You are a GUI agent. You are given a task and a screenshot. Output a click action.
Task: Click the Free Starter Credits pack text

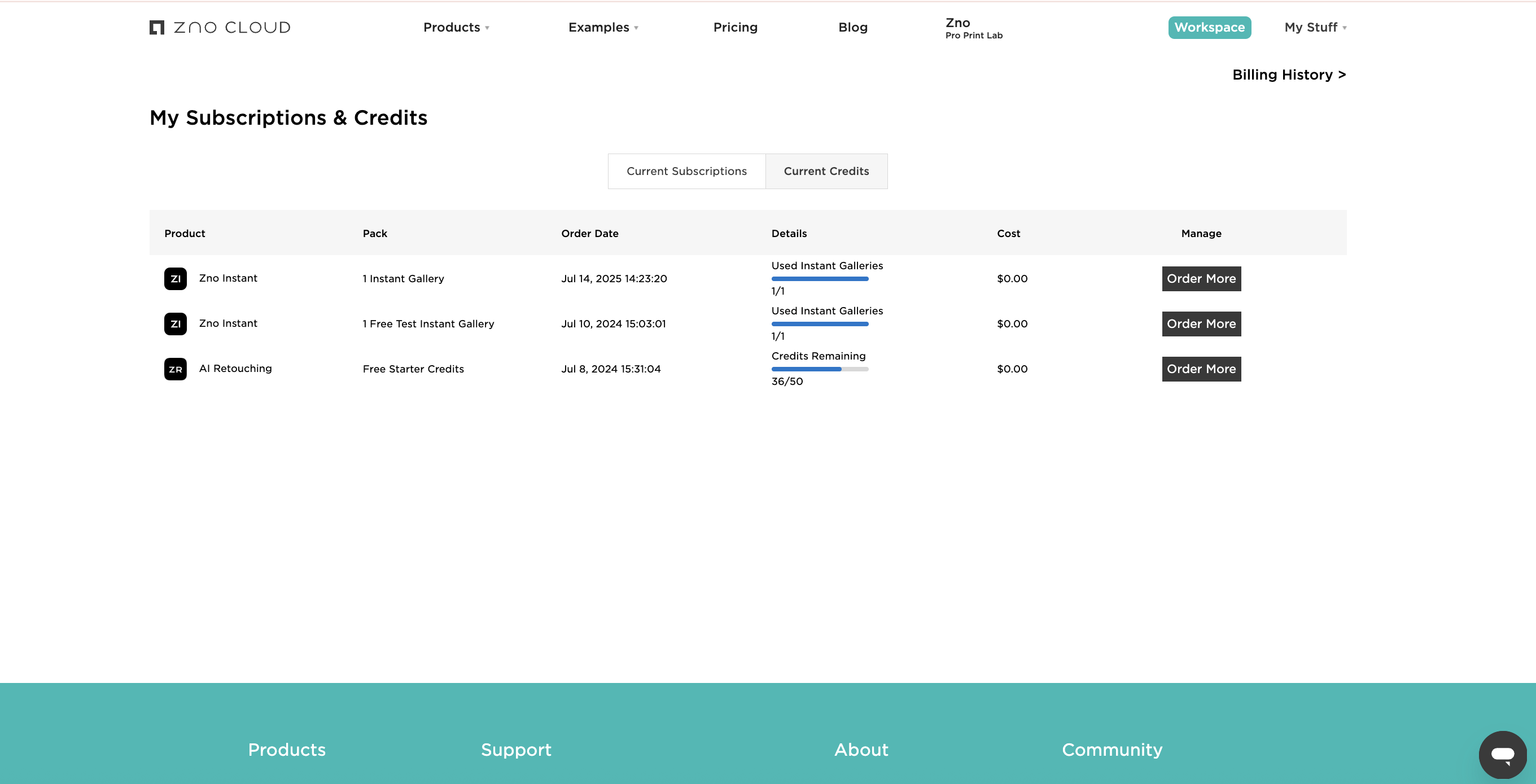(x=413, y=369)
